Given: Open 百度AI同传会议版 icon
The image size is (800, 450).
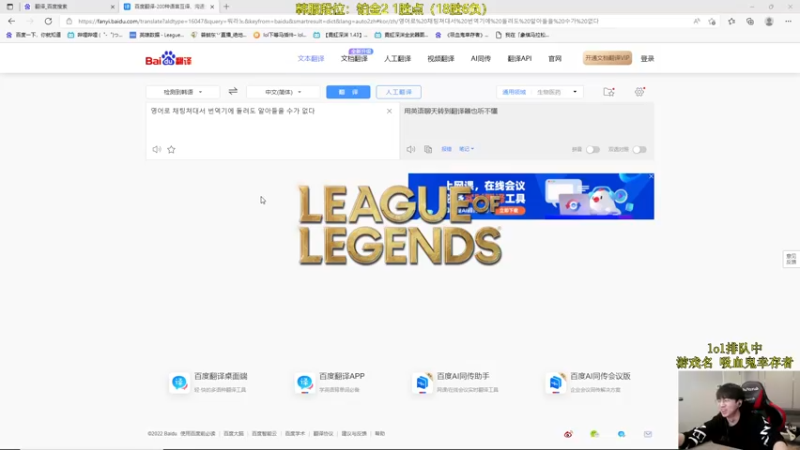Looking at the screenshot, I should [x=556, y=383].
